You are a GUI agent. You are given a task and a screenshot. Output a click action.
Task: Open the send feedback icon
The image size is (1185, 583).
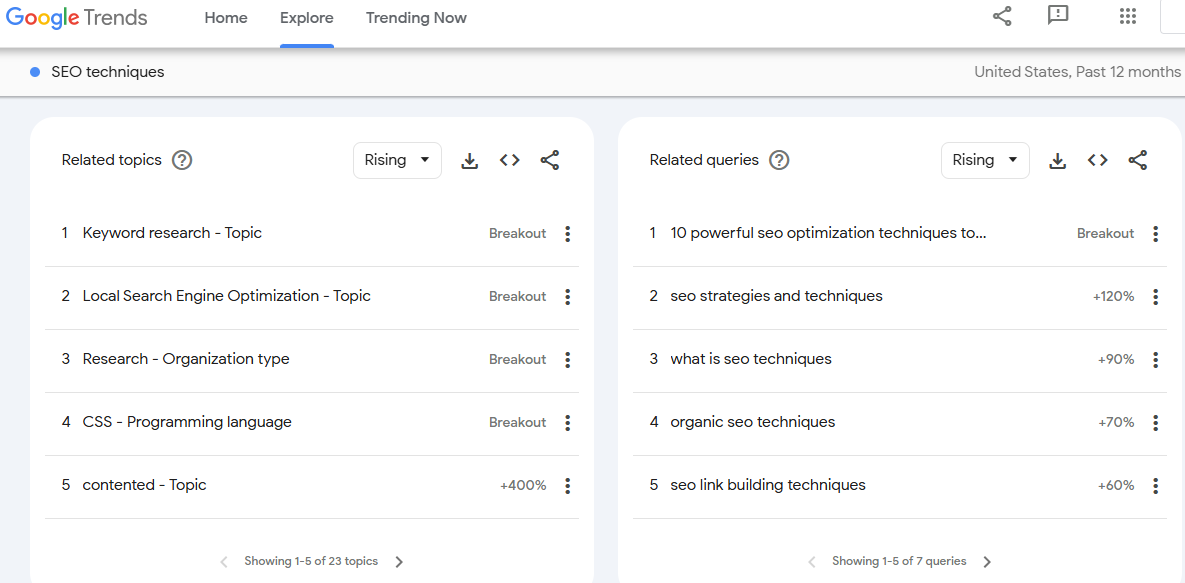[x=1058, y=16]
